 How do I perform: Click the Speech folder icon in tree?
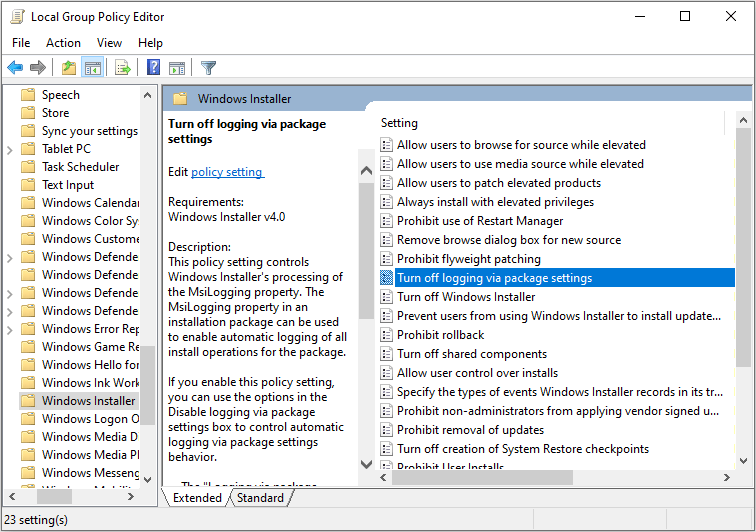point(28,95)
